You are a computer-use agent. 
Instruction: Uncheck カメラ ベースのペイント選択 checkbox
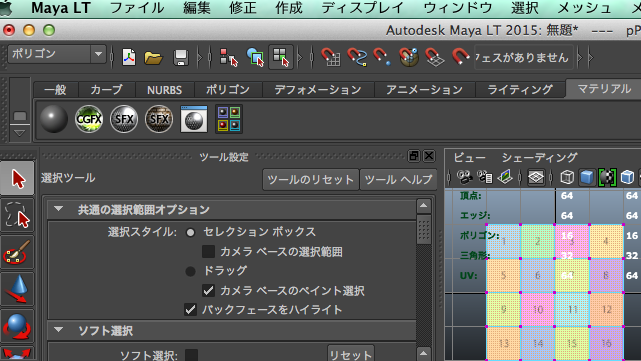click(x=208, y=290)
